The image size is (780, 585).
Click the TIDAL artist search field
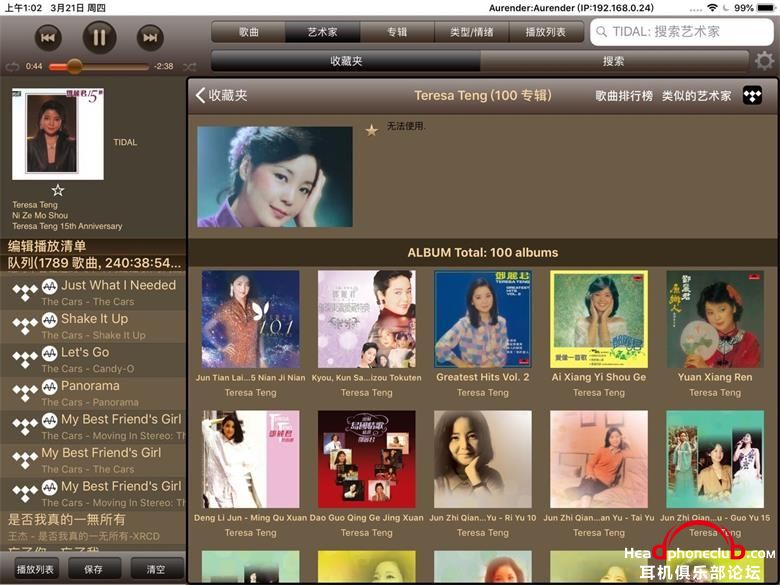pos(682,32)
